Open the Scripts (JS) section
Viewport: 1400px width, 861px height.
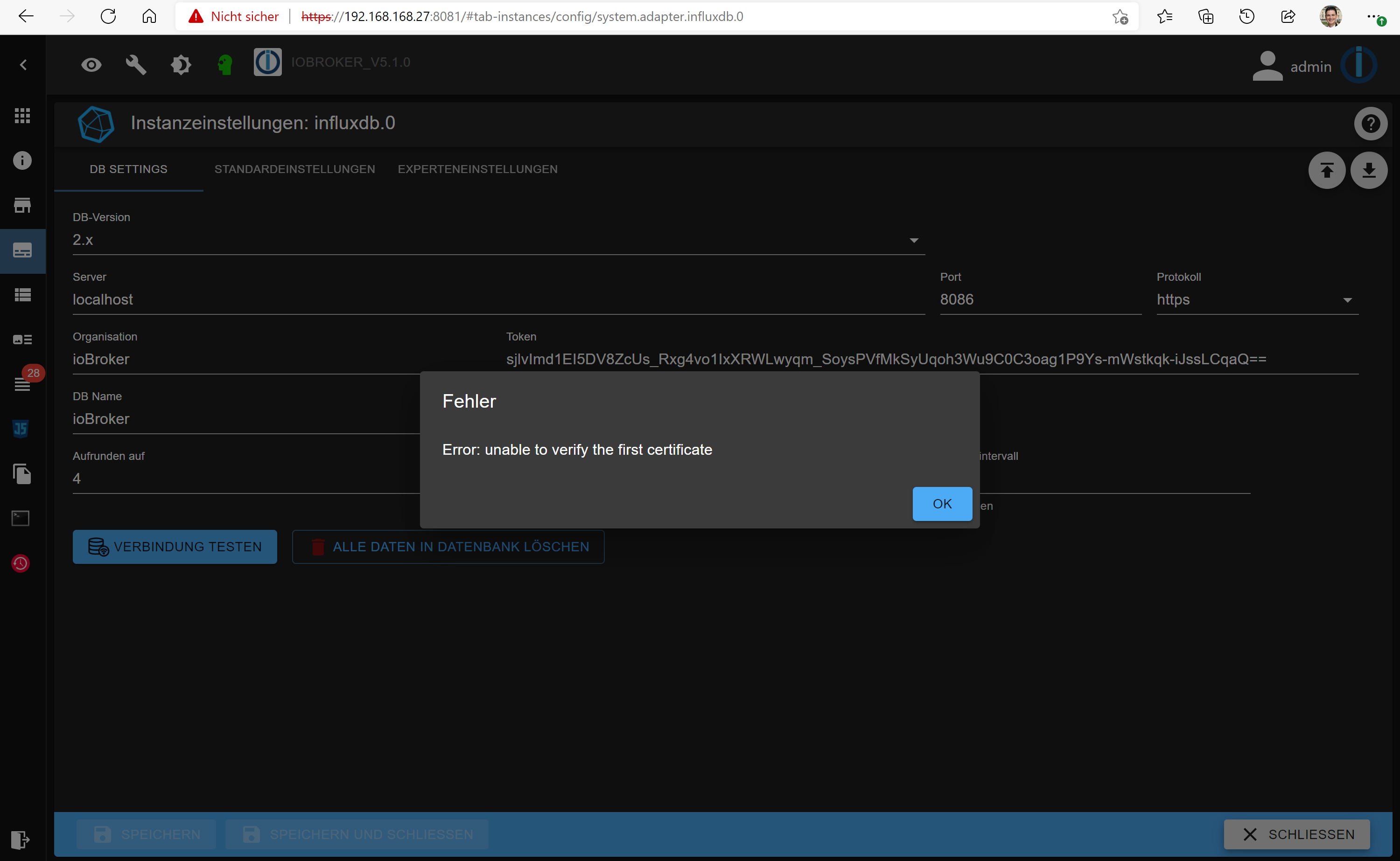21,429
